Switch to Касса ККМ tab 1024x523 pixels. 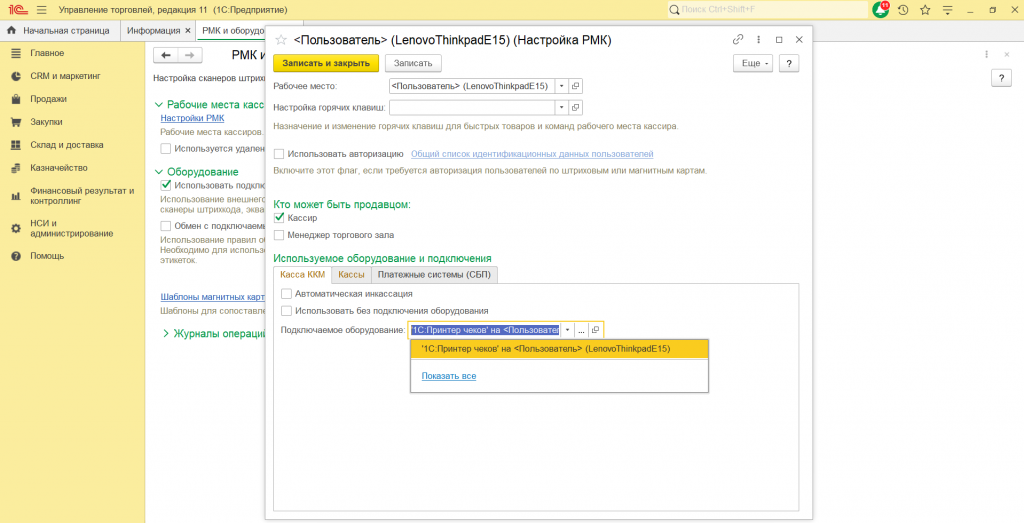point(303,275)
